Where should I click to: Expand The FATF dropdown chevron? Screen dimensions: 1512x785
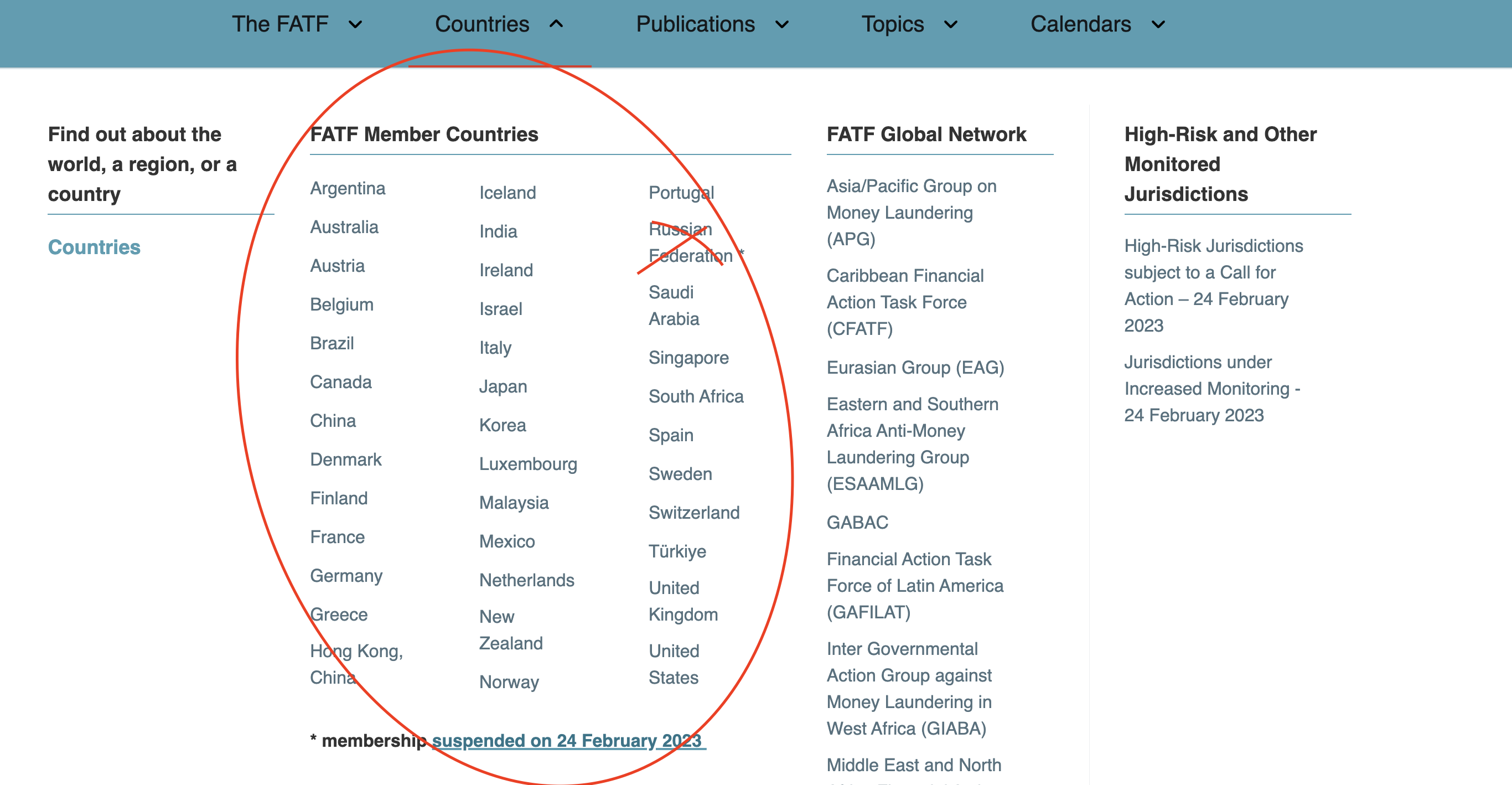pyautogui.click(x=355, y=24)
